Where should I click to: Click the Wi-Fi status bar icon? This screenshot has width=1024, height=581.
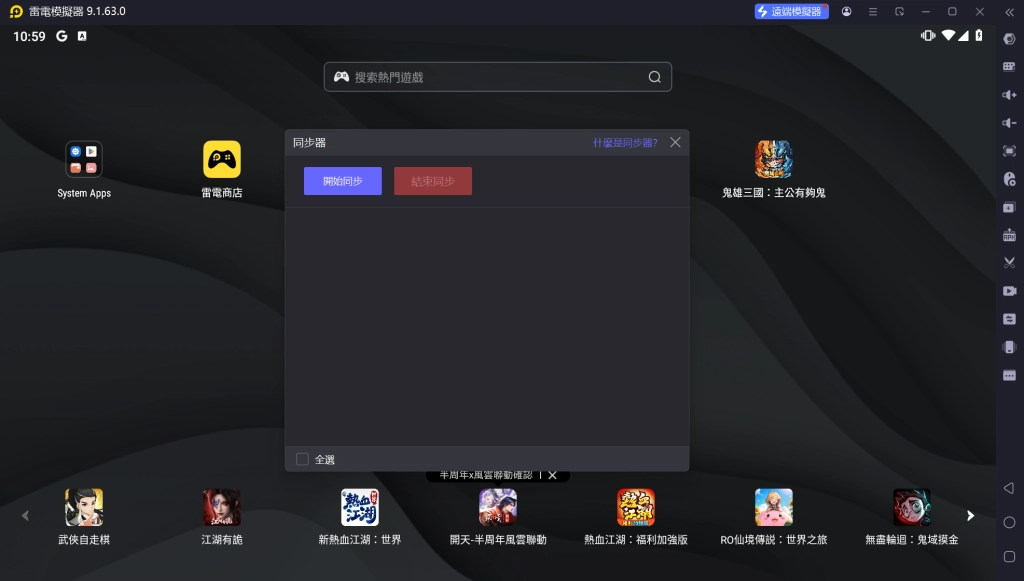tap(948, 35)
